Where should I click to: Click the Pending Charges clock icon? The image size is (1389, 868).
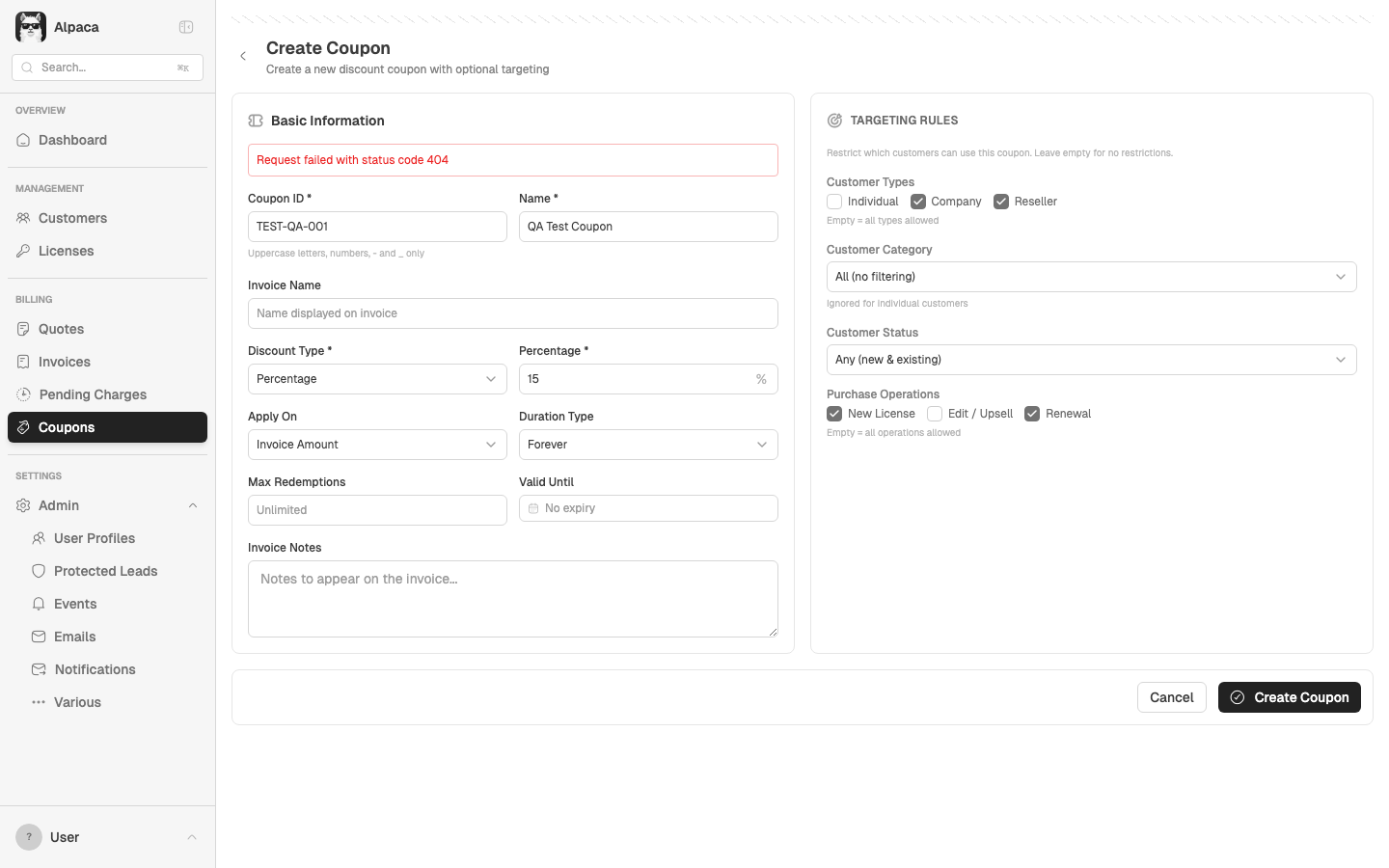tap(24, 394)
